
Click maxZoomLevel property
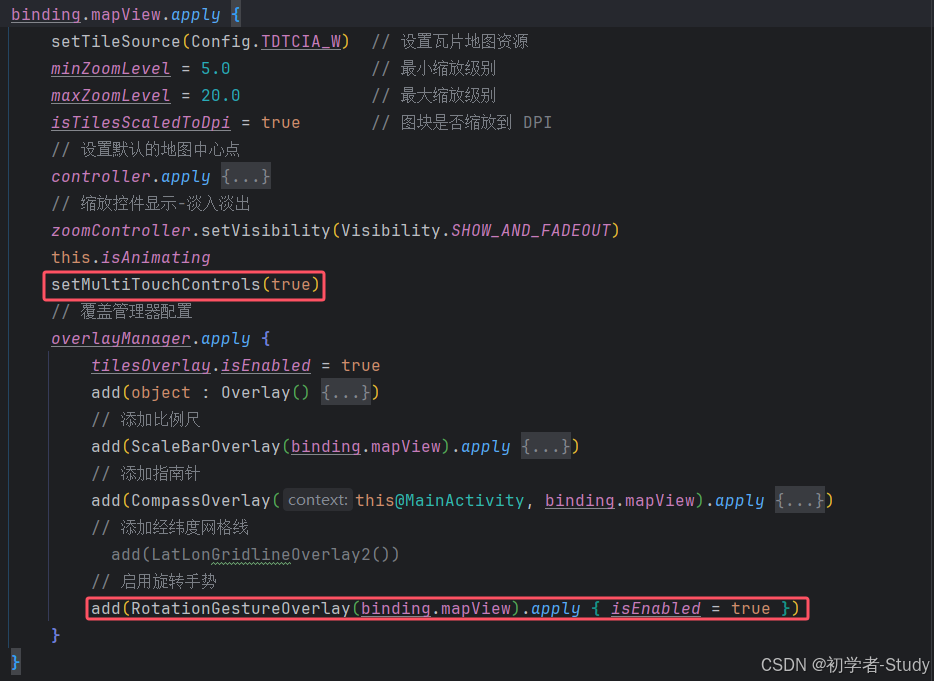(x=111, y=95)
